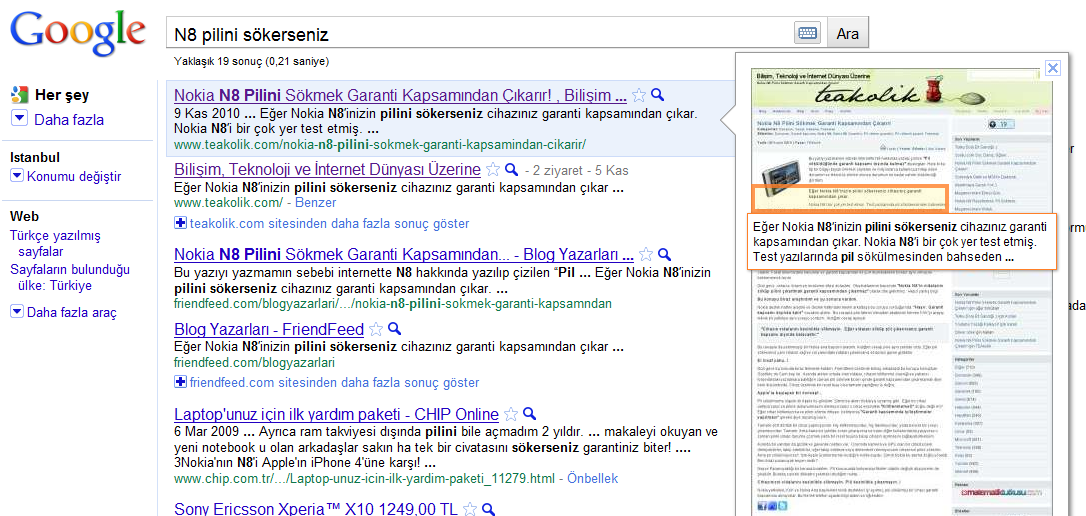Open preview magnifier for Blog Yazarları - FriendFeed

395,329
